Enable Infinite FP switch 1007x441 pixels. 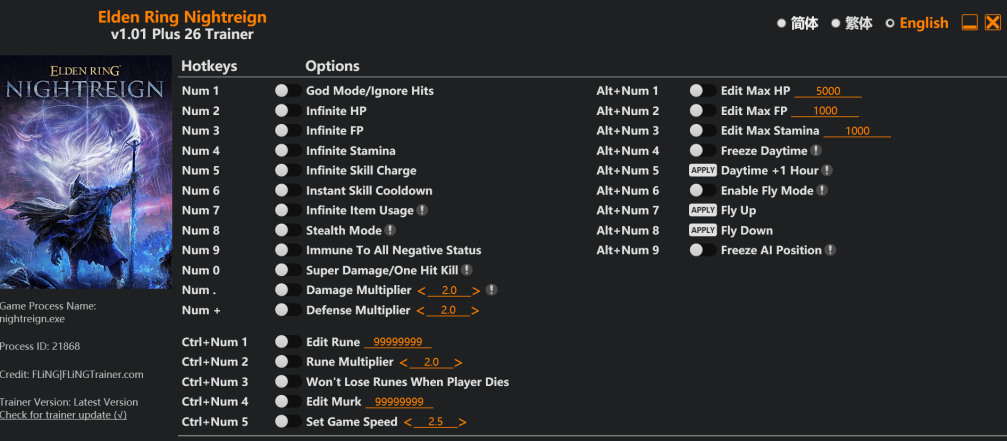click(288, 130)
